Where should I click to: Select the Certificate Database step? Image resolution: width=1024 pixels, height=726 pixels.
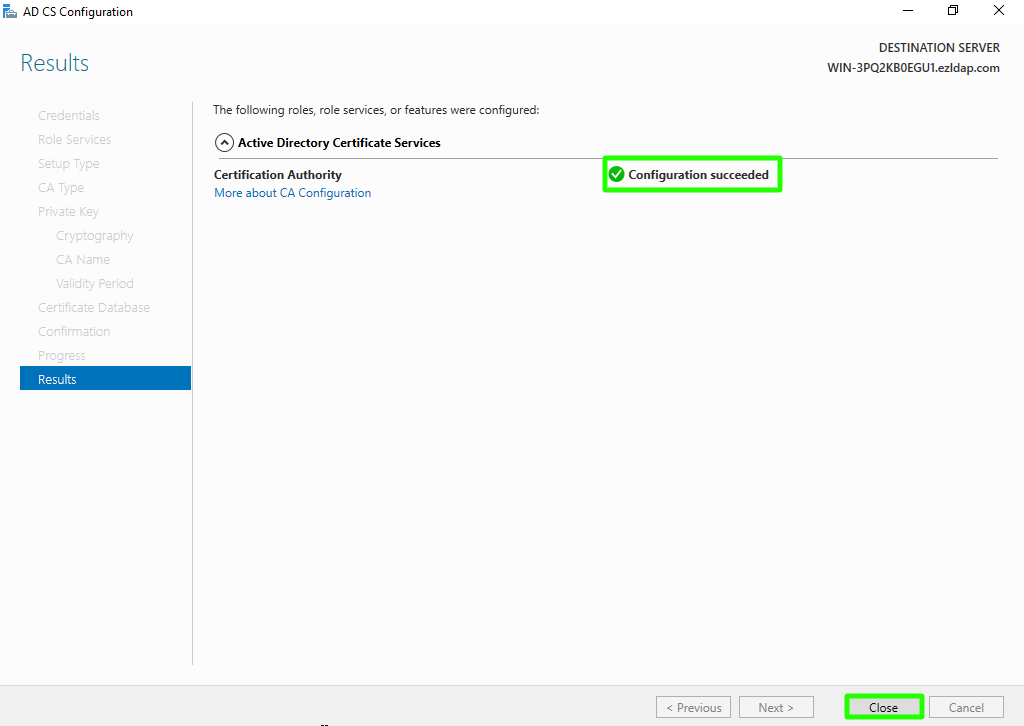(x=94, y=308)
